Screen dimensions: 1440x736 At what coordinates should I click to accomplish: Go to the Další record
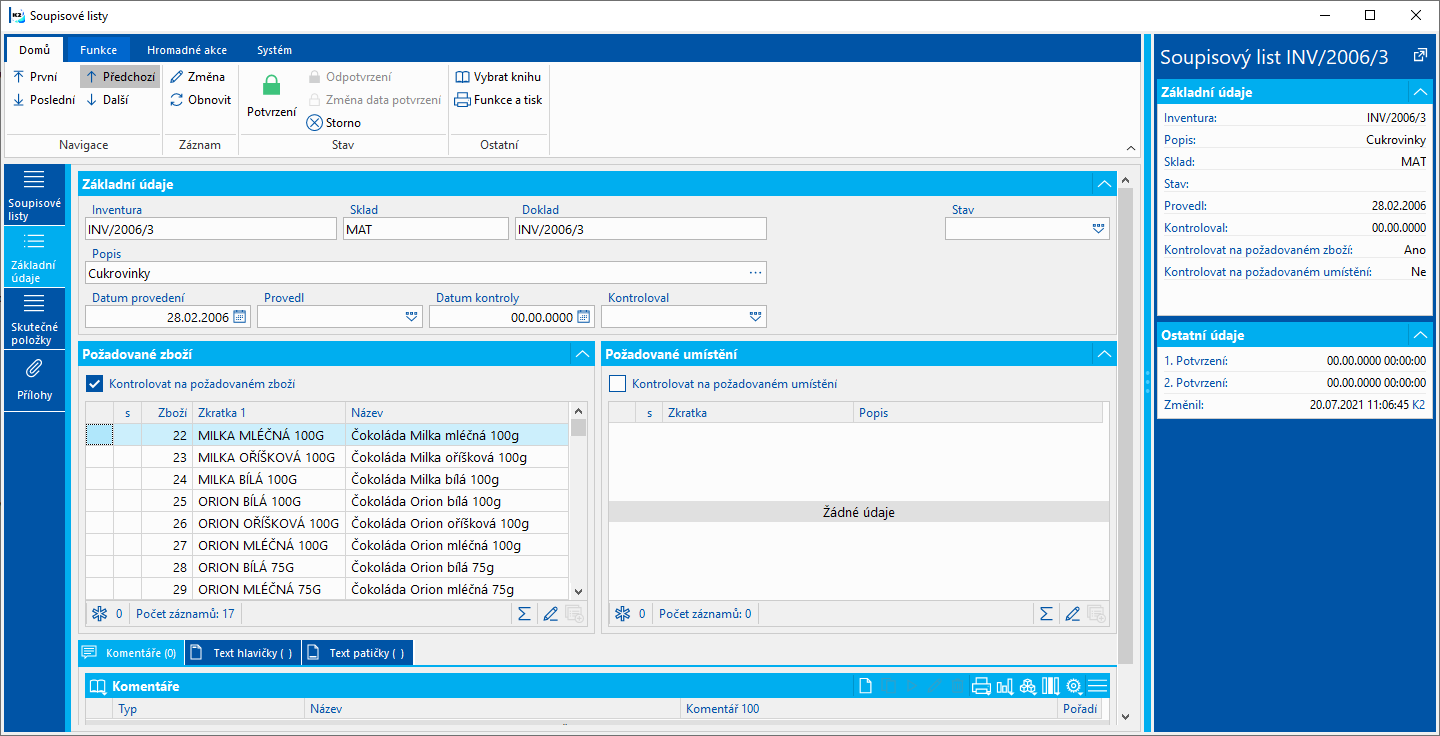tap(107, 100)
